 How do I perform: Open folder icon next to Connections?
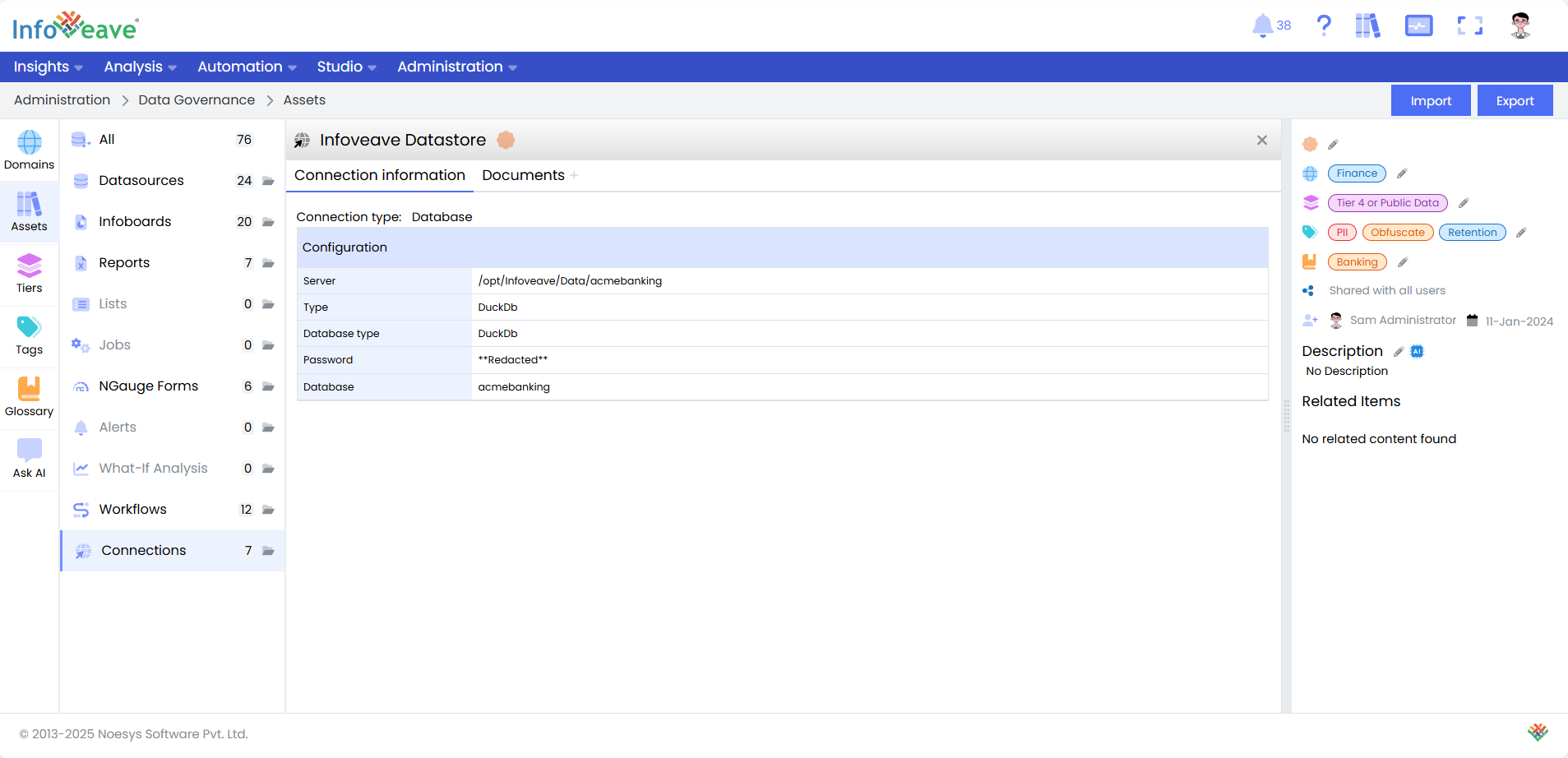point(268,551)
